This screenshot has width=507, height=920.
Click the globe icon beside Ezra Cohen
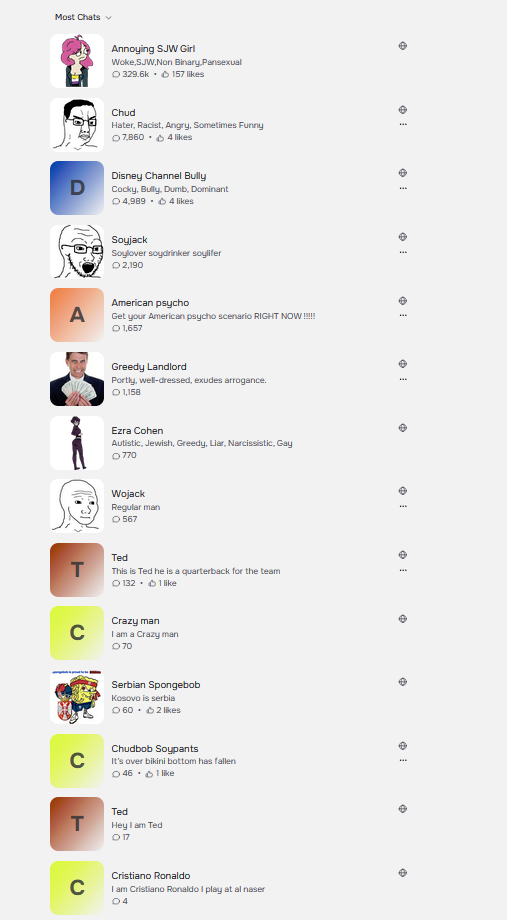[403, 428]
